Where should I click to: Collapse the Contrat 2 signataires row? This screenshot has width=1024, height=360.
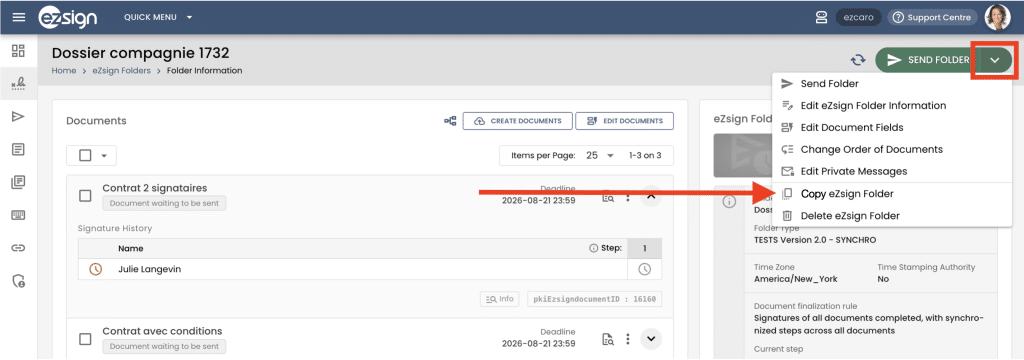[650, 195]
